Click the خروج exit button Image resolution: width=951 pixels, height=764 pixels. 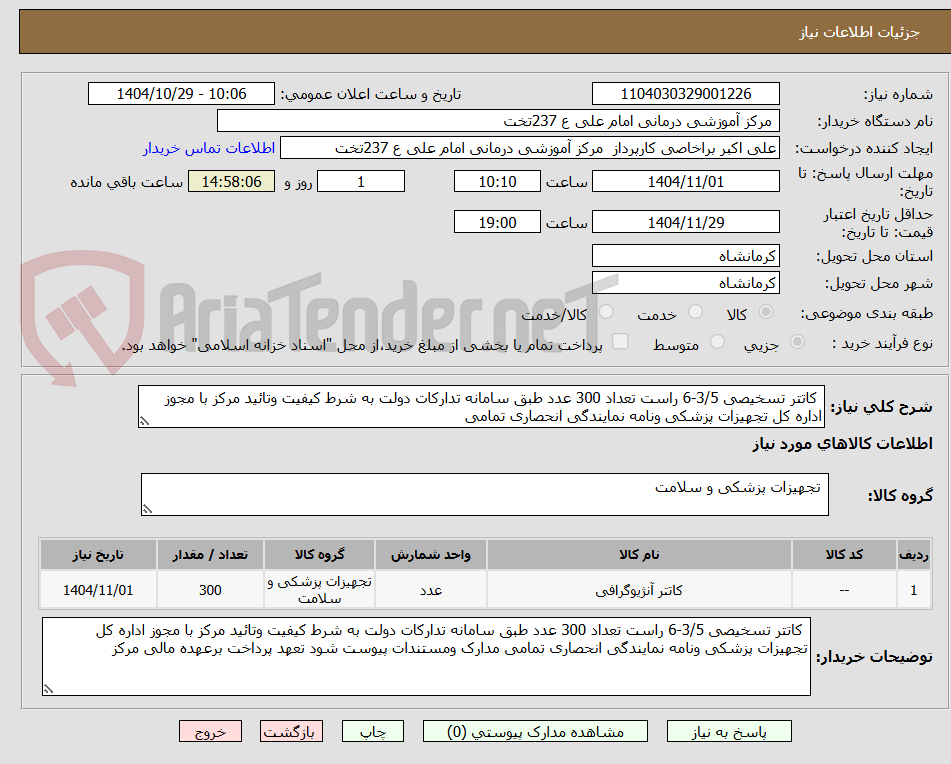click(210, 731)
